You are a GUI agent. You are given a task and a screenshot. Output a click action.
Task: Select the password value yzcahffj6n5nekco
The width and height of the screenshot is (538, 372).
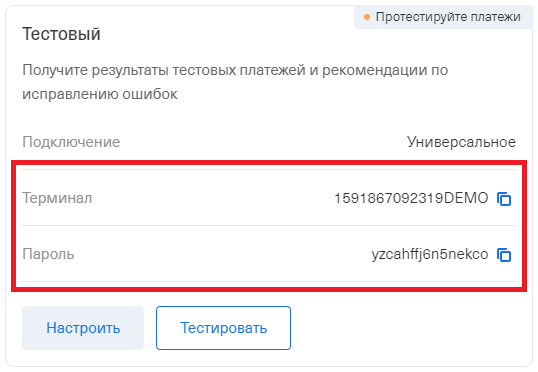tap(430, 255)
